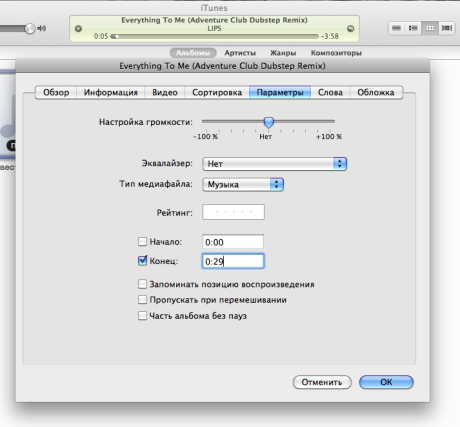Click the LIPS artist name in display
The width and height of the screenshot is (460, 427).
click(214, 28)
